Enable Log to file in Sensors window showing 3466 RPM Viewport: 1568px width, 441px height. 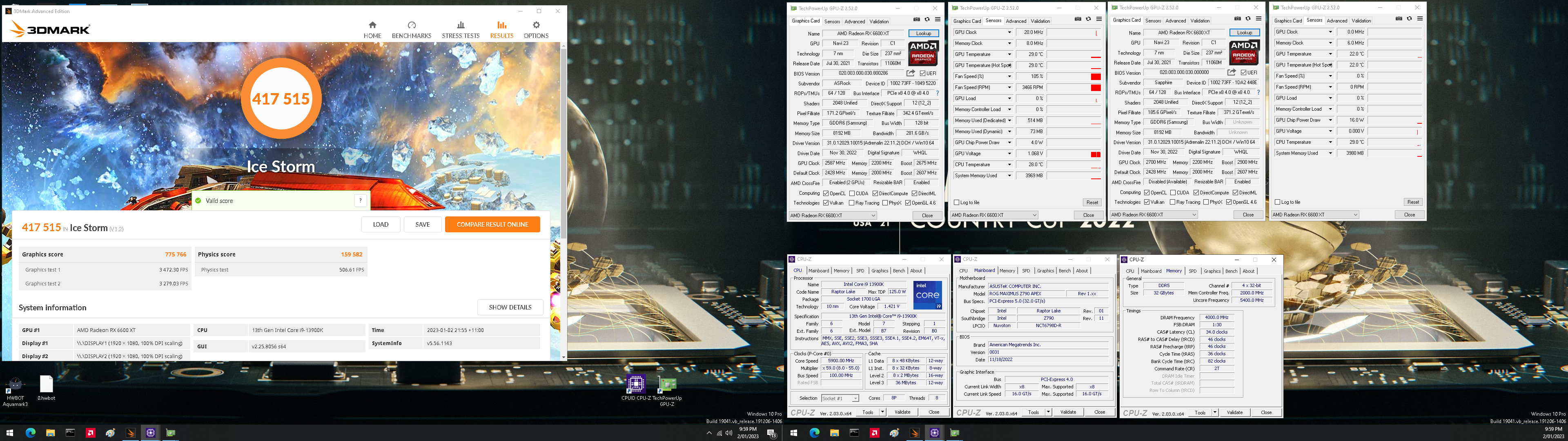(957, 202)
